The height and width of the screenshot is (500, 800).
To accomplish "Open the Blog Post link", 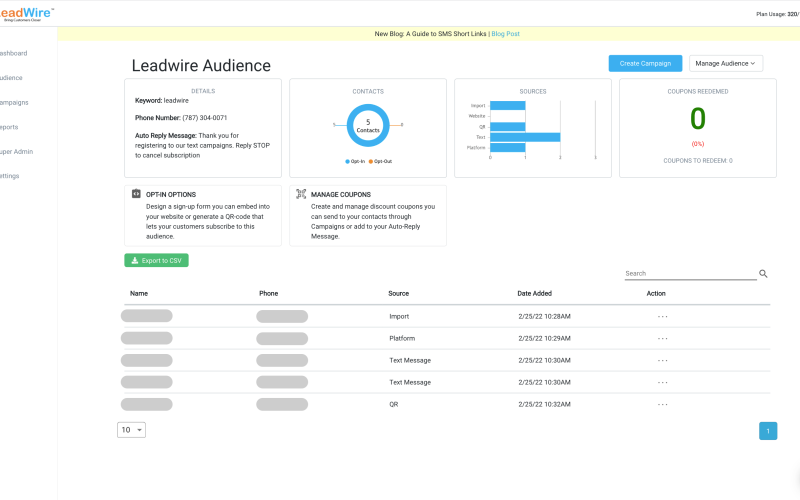I will [505, 34].
